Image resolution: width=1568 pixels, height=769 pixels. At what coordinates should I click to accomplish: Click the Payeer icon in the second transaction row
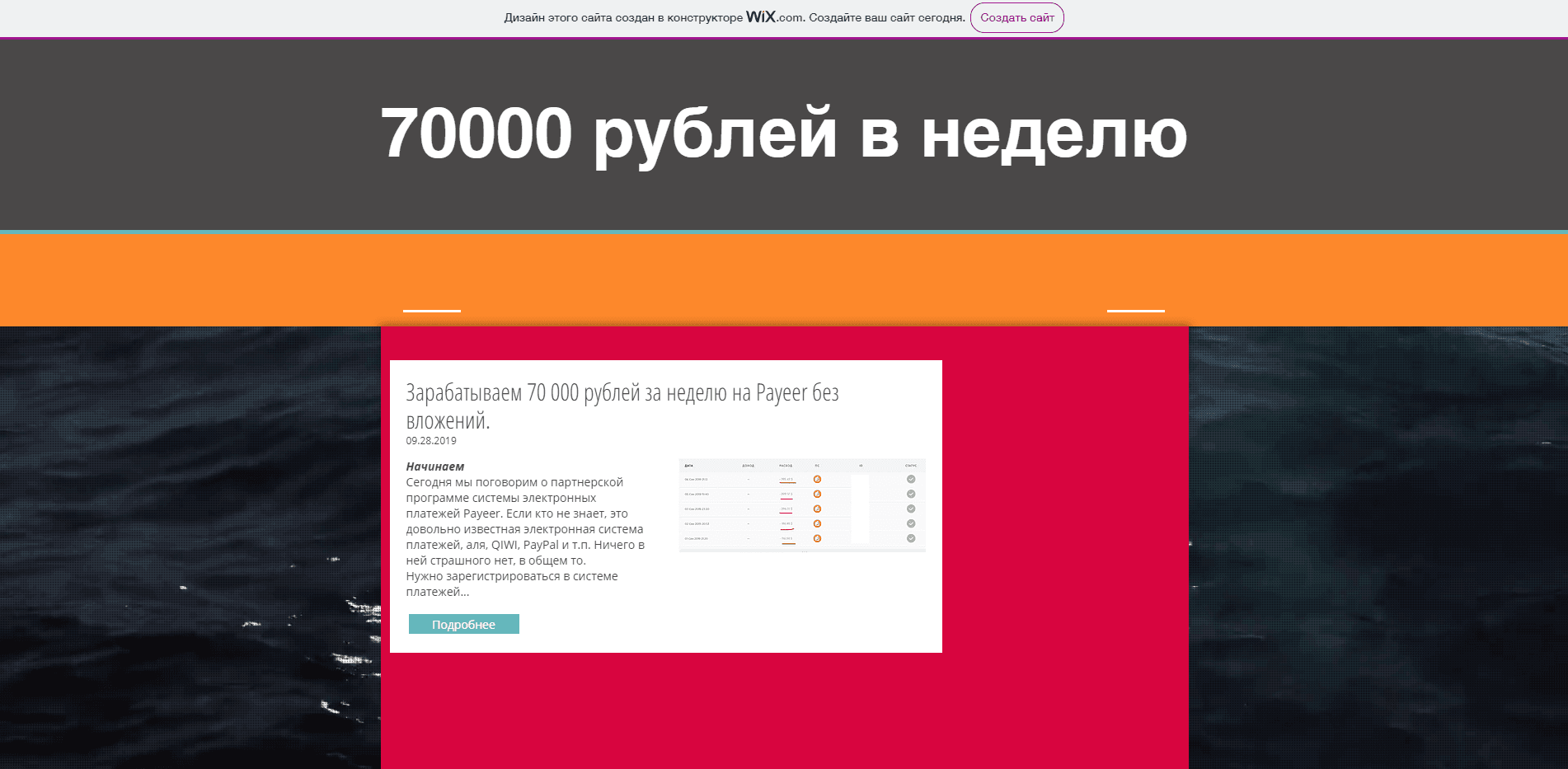817,494
